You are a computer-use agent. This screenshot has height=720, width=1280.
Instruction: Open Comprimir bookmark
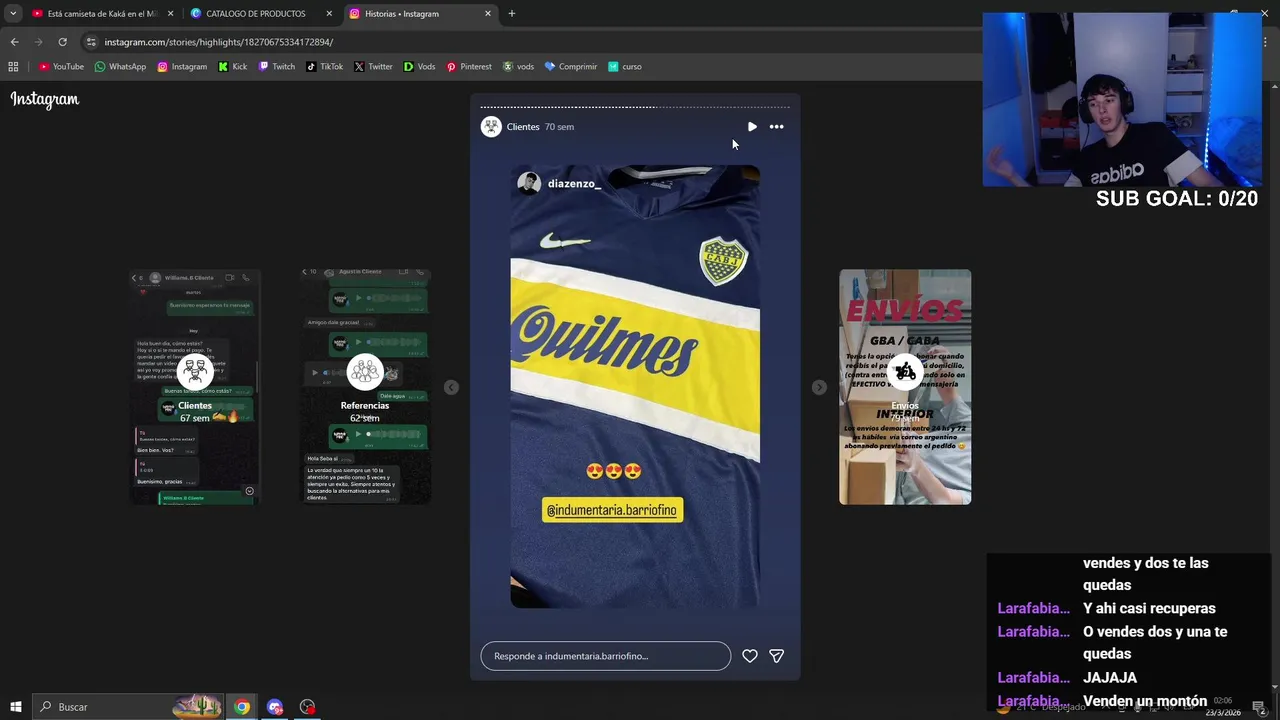pyautogui.click(x=570, y=67)
